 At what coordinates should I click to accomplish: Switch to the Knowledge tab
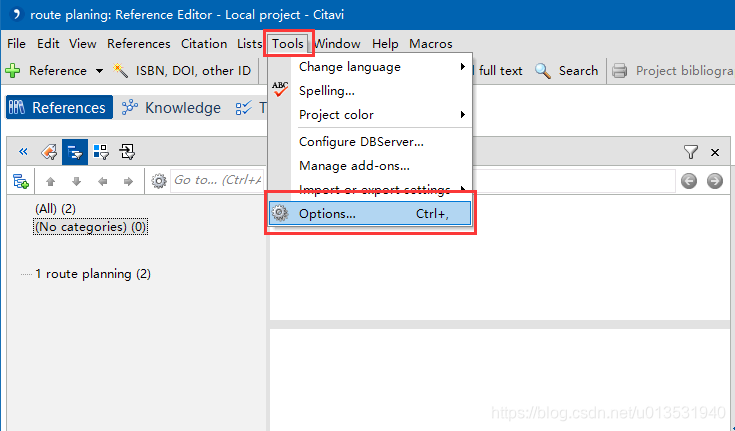click(x=171, y=107)
